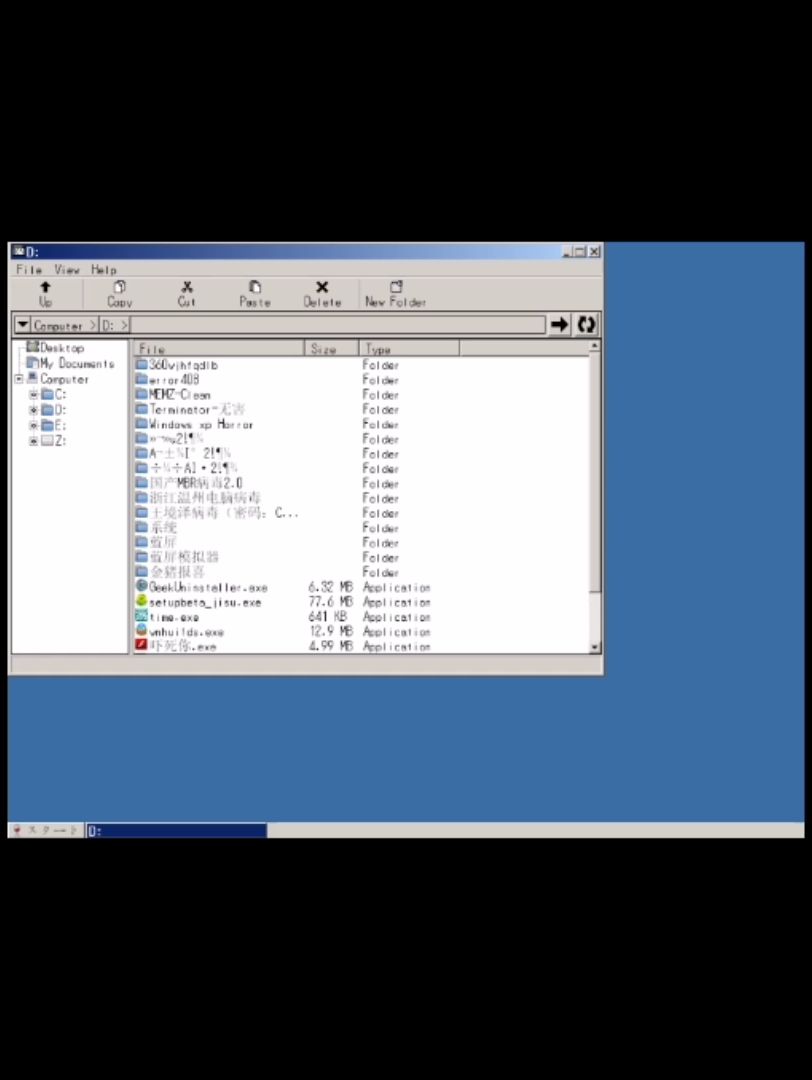Select the 浙江温州电脑病毒 folder row
This screenshot has height=1080, width=812.
[362, 497]
